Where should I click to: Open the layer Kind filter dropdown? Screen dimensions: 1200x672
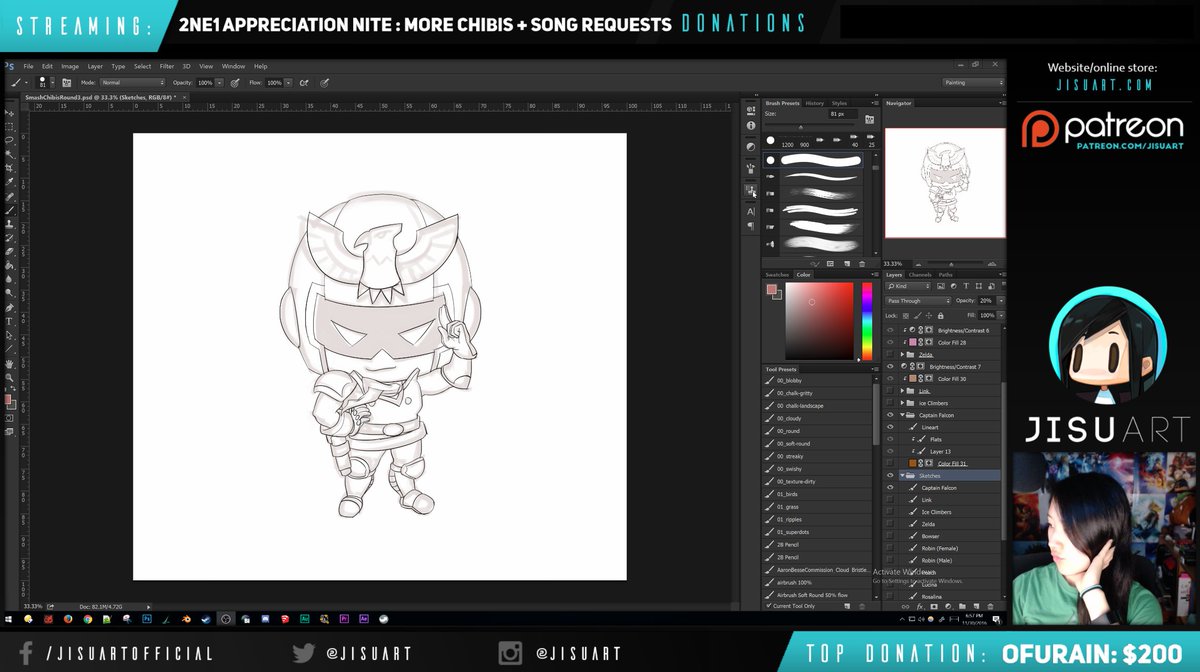pyautogui.click(x=909, y=285)
